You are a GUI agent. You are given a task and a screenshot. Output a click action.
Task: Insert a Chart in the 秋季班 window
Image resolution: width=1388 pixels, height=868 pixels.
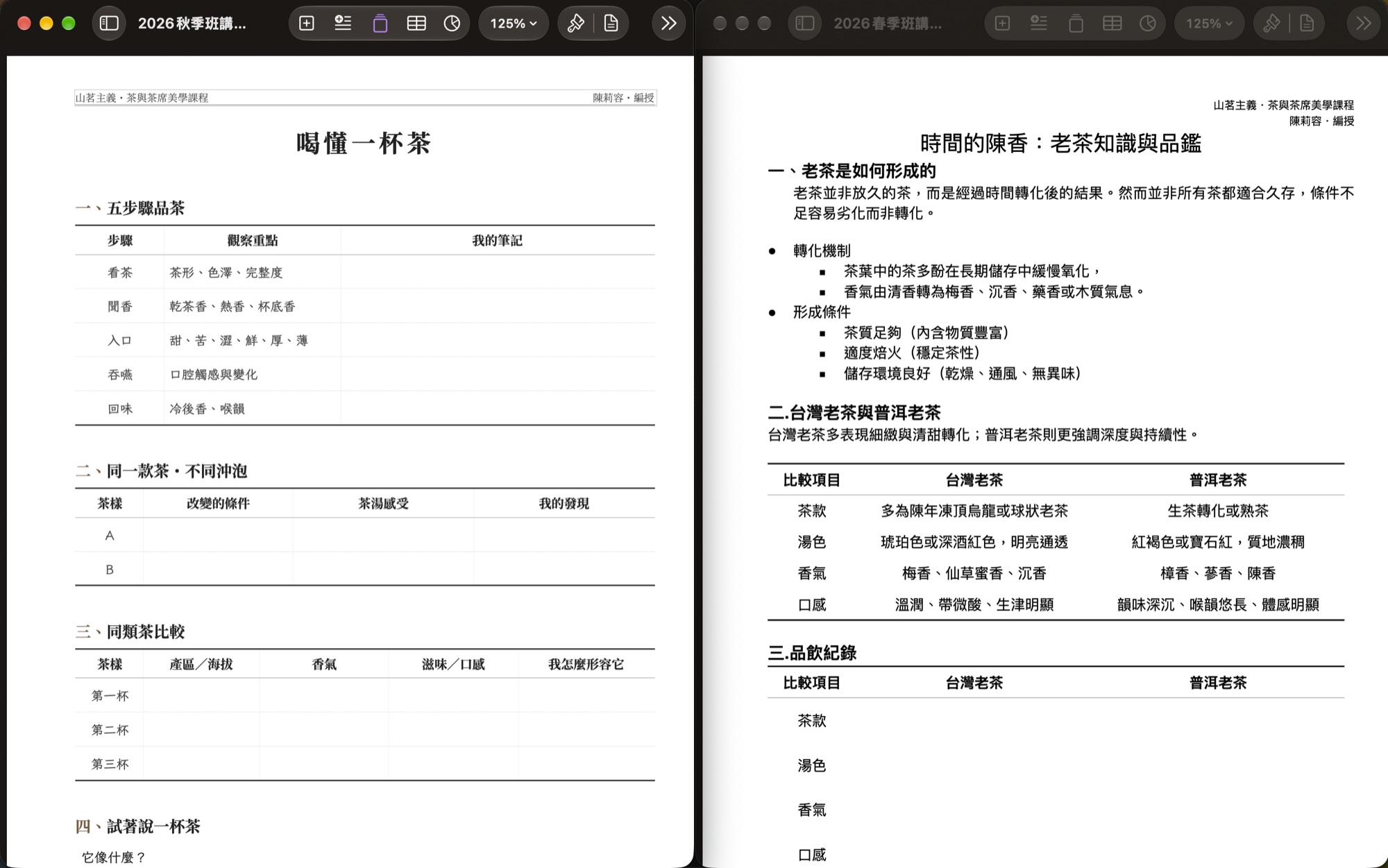[x=452, y=24]
